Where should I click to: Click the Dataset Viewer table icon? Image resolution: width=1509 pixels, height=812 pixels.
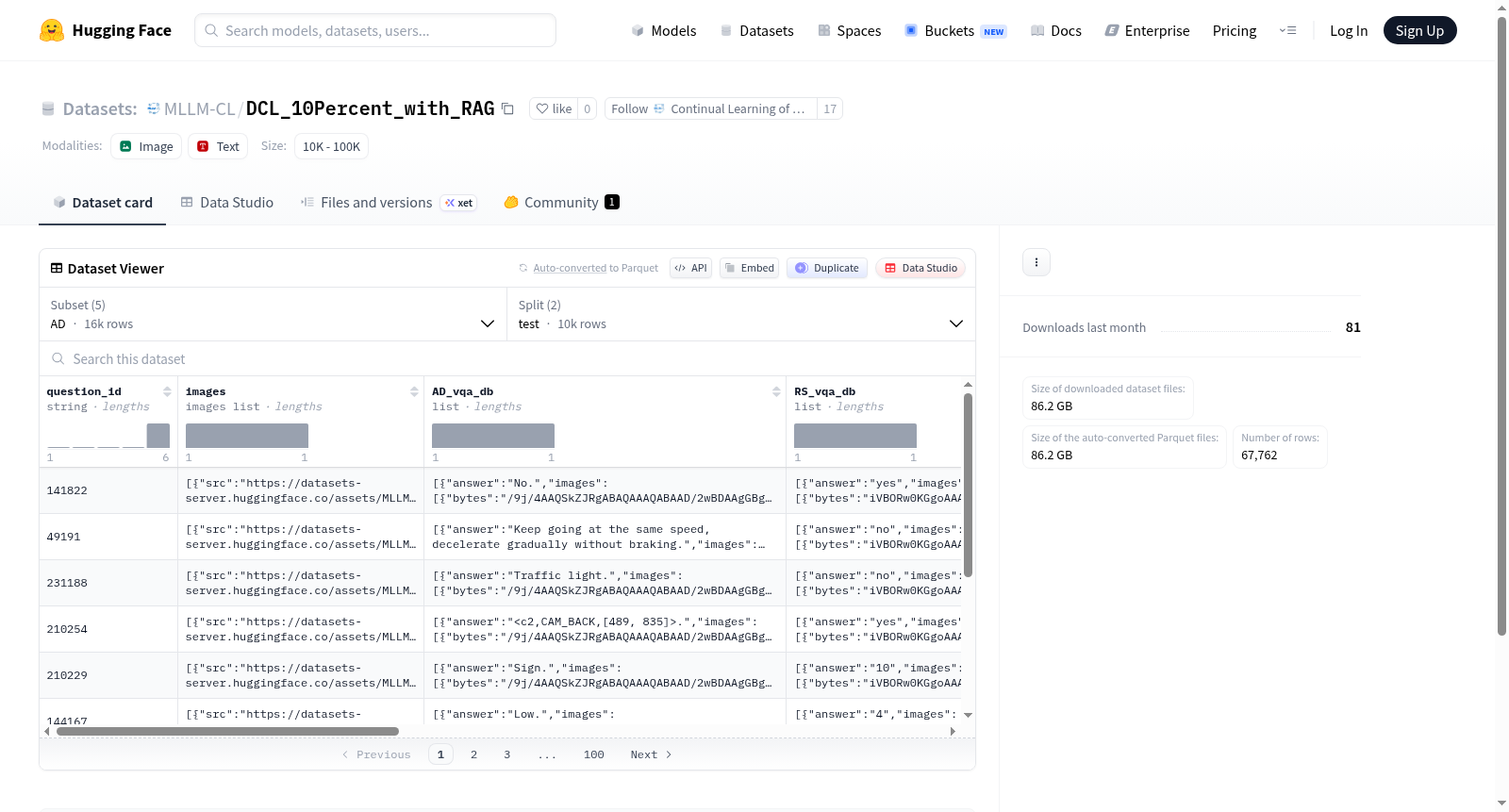(57, 268)
